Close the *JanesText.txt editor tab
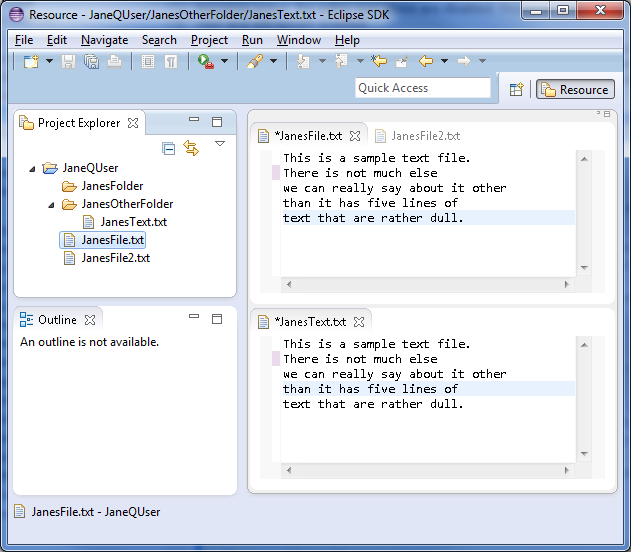The height and width of the screenshot is (552, 631). coord(359,322)
